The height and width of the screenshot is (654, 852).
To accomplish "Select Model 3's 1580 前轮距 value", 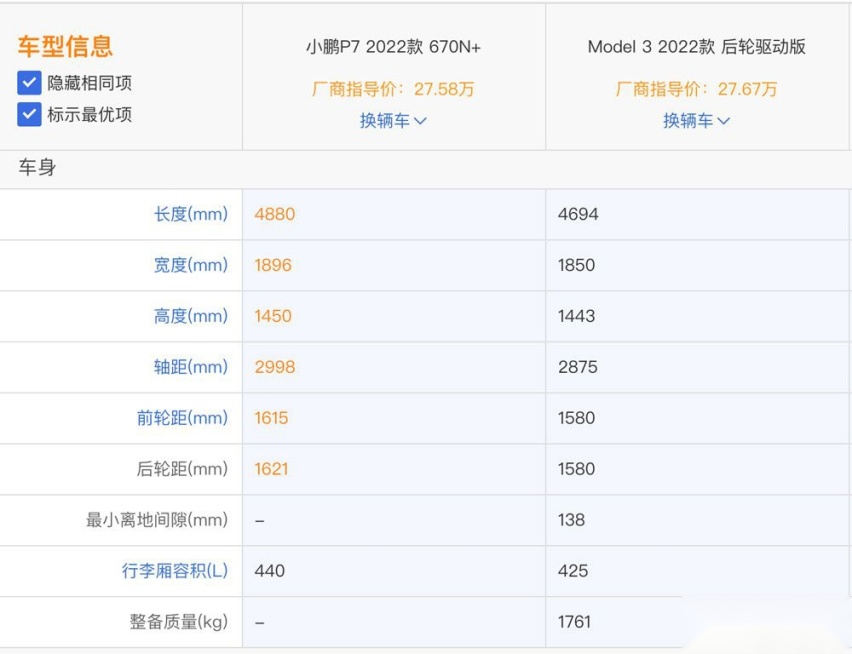I will pyautogui.click(x=577, y=418).
